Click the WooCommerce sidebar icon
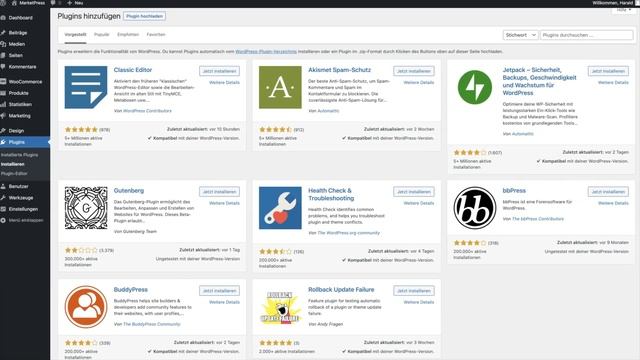The height and width of the screenshot is (360, 640). point(3,82)
